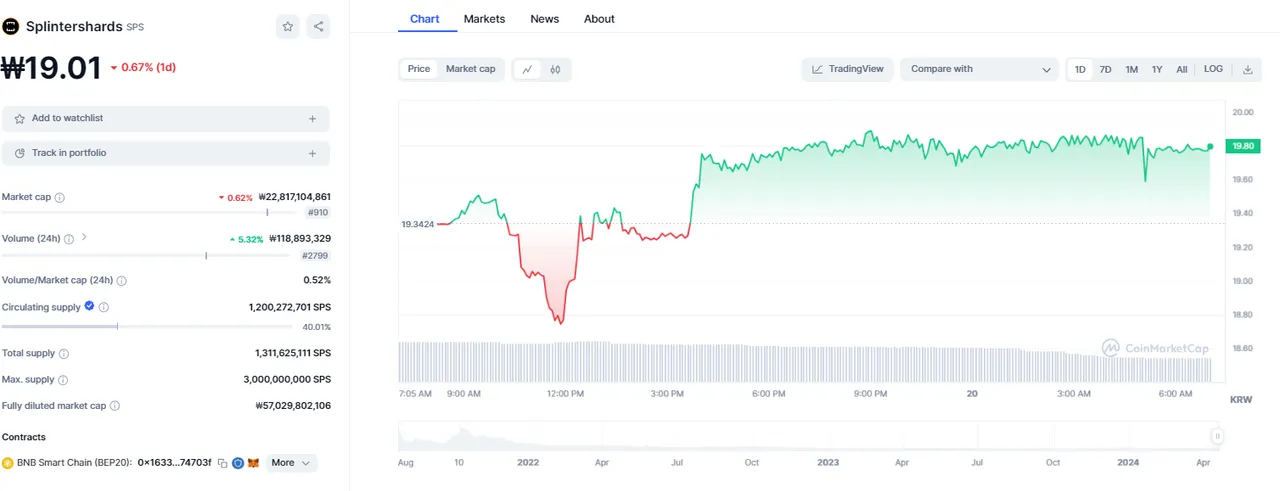Click the historical range mini chart

pos(810,437)
